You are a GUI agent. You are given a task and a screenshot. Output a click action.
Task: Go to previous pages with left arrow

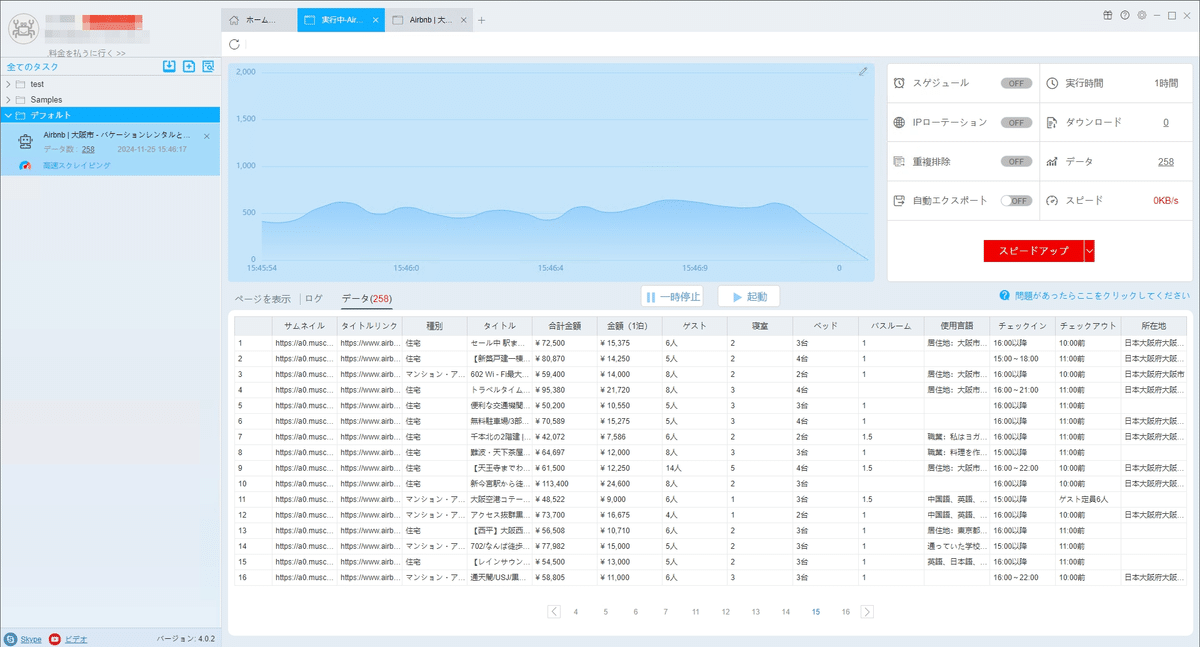[554, 612]
